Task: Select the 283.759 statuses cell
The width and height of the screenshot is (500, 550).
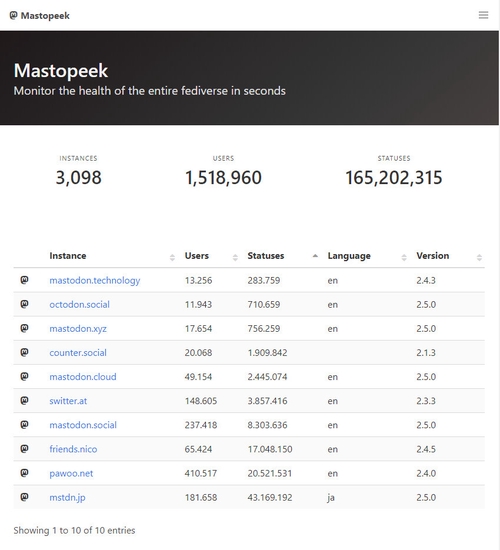Action: click(264, 280)
